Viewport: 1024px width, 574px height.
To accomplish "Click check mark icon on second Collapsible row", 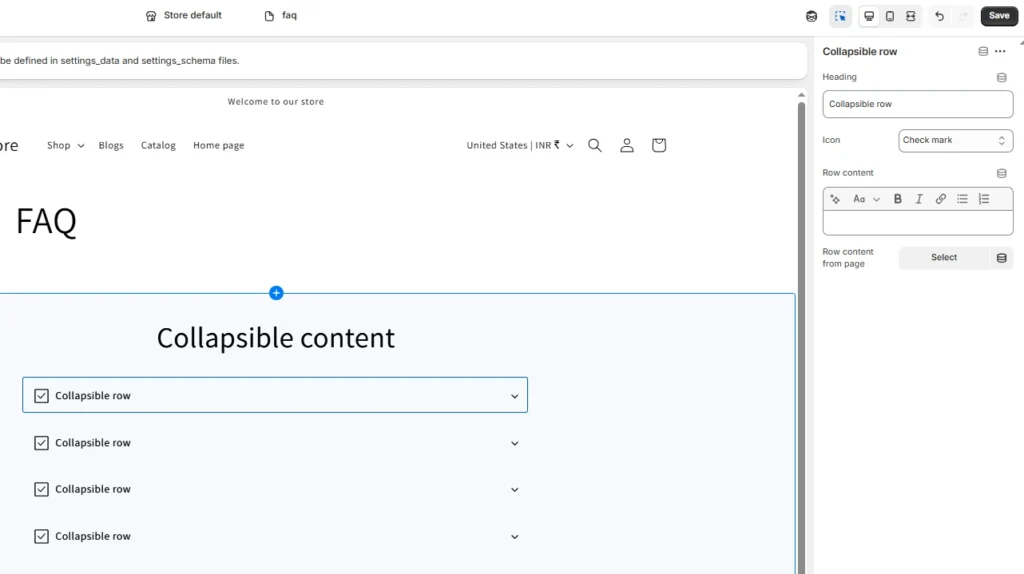I will [x=41, y=443].
